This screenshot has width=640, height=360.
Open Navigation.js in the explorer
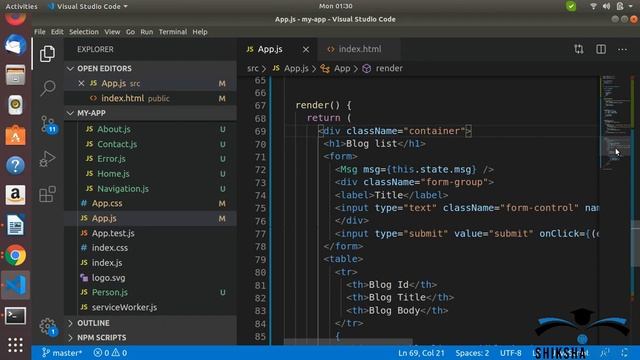[x=150, y=189]
